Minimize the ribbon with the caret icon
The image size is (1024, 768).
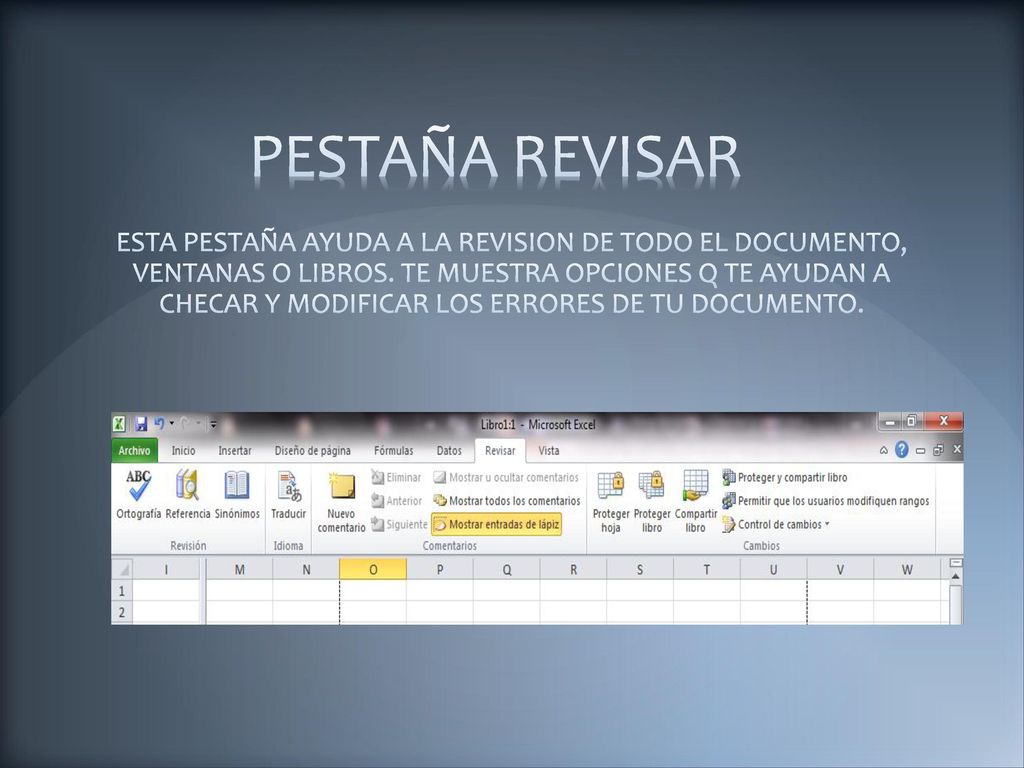click(884, 450)
